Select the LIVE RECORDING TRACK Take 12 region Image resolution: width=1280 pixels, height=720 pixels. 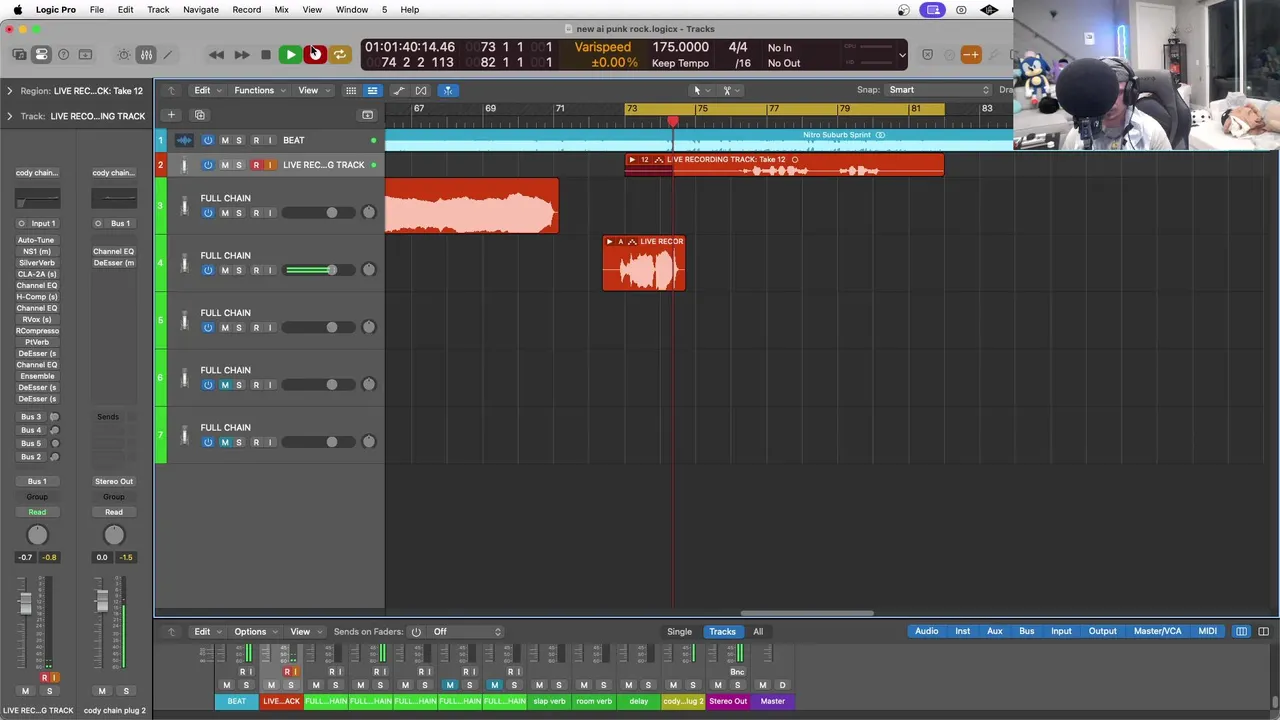[x=784, y=165]
